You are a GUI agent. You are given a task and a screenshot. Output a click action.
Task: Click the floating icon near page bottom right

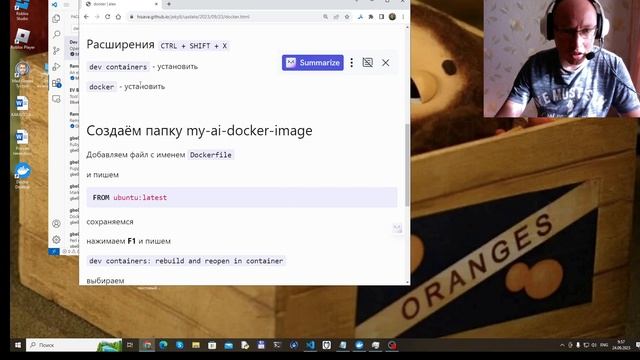(398, 229)
